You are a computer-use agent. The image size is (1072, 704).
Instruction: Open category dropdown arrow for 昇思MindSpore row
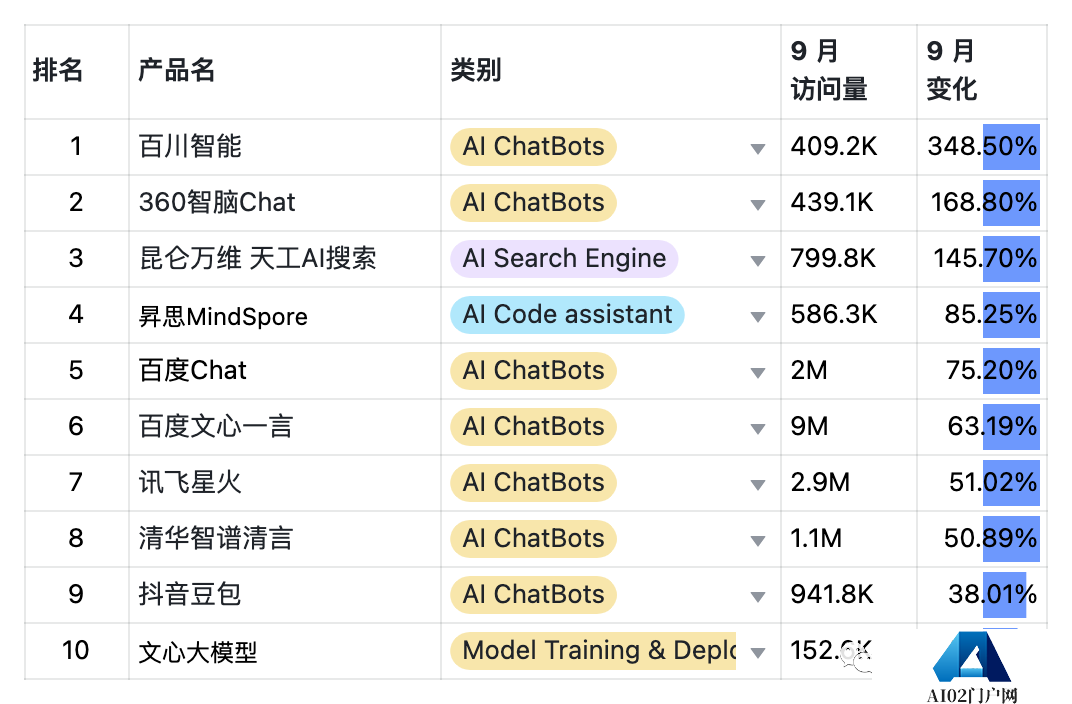tap(758, 316)
